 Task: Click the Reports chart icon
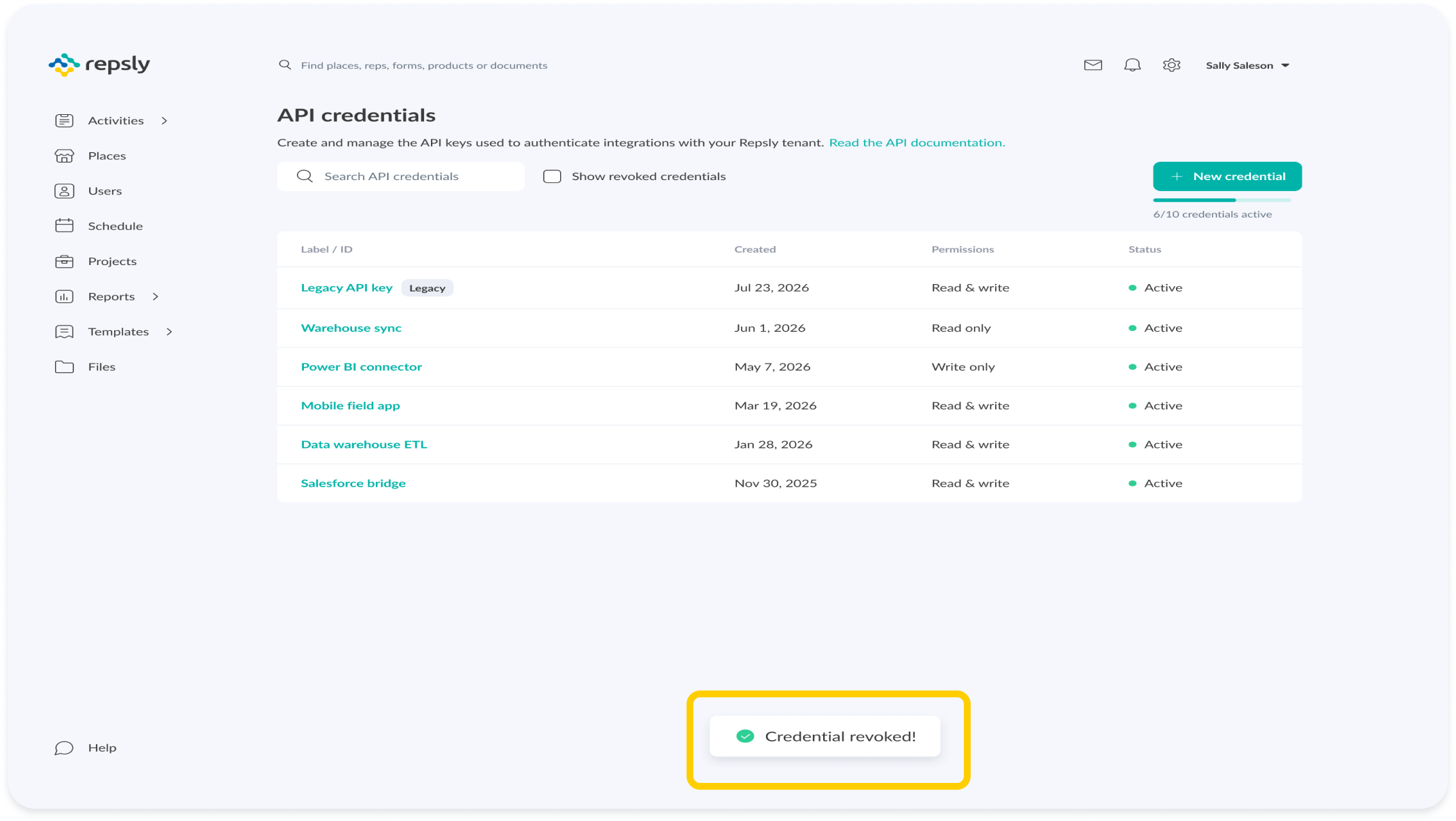[x=65, y=296]
